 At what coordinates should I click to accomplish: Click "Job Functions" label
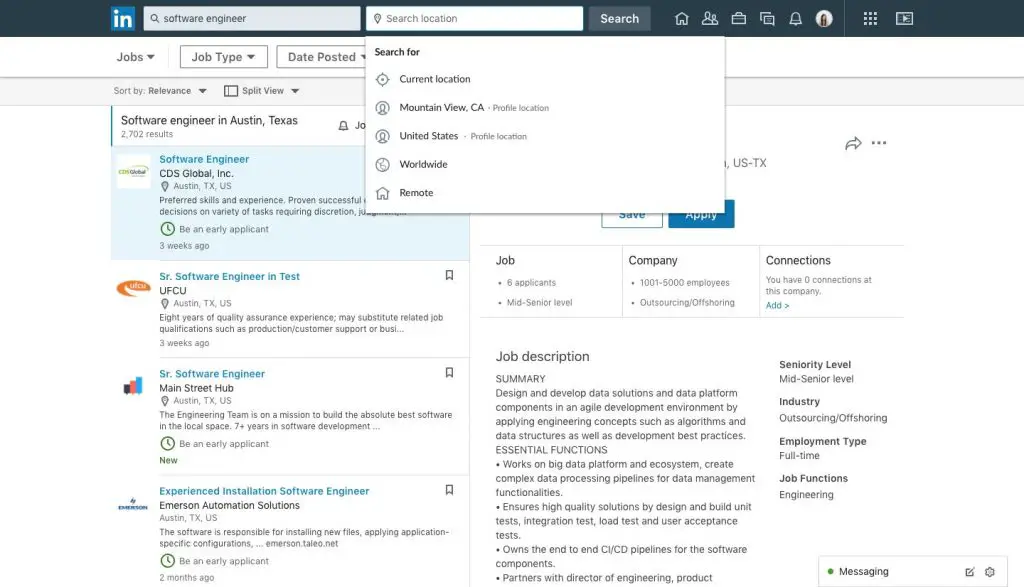point(813,479)
